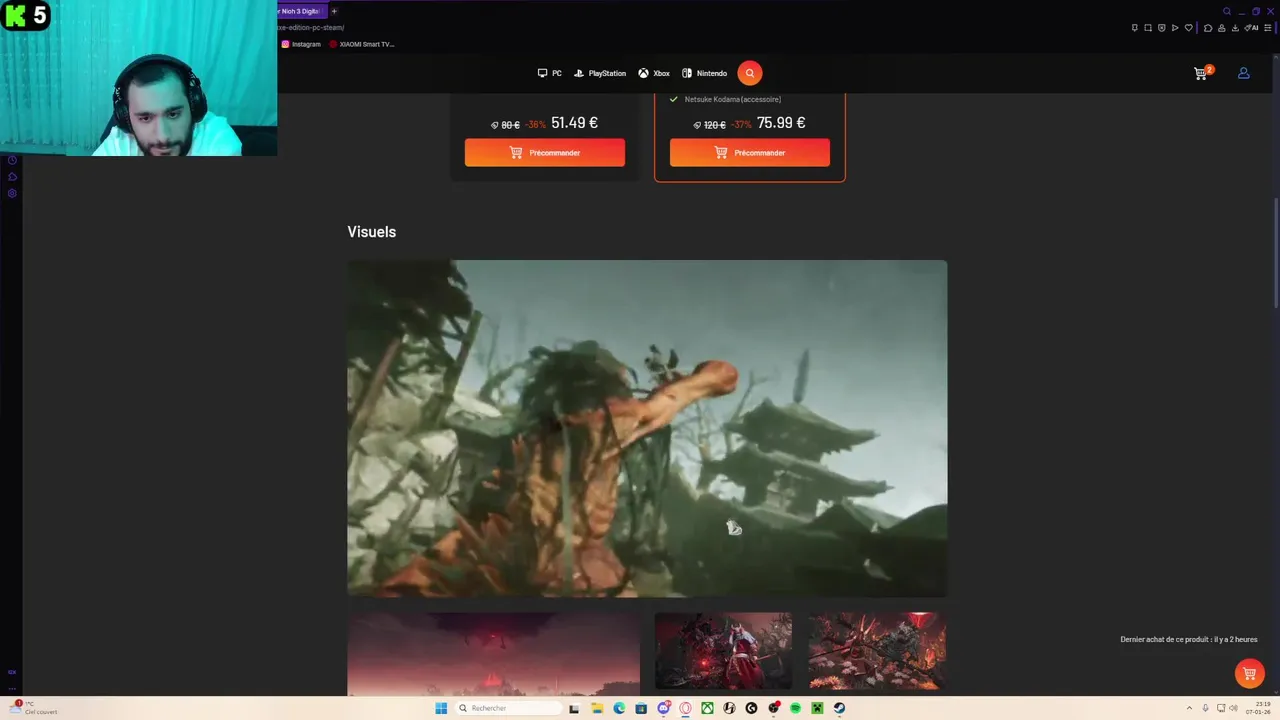1280x720 pixels.
Task: Open Discord from the taskbar
Action: (664, 708)
